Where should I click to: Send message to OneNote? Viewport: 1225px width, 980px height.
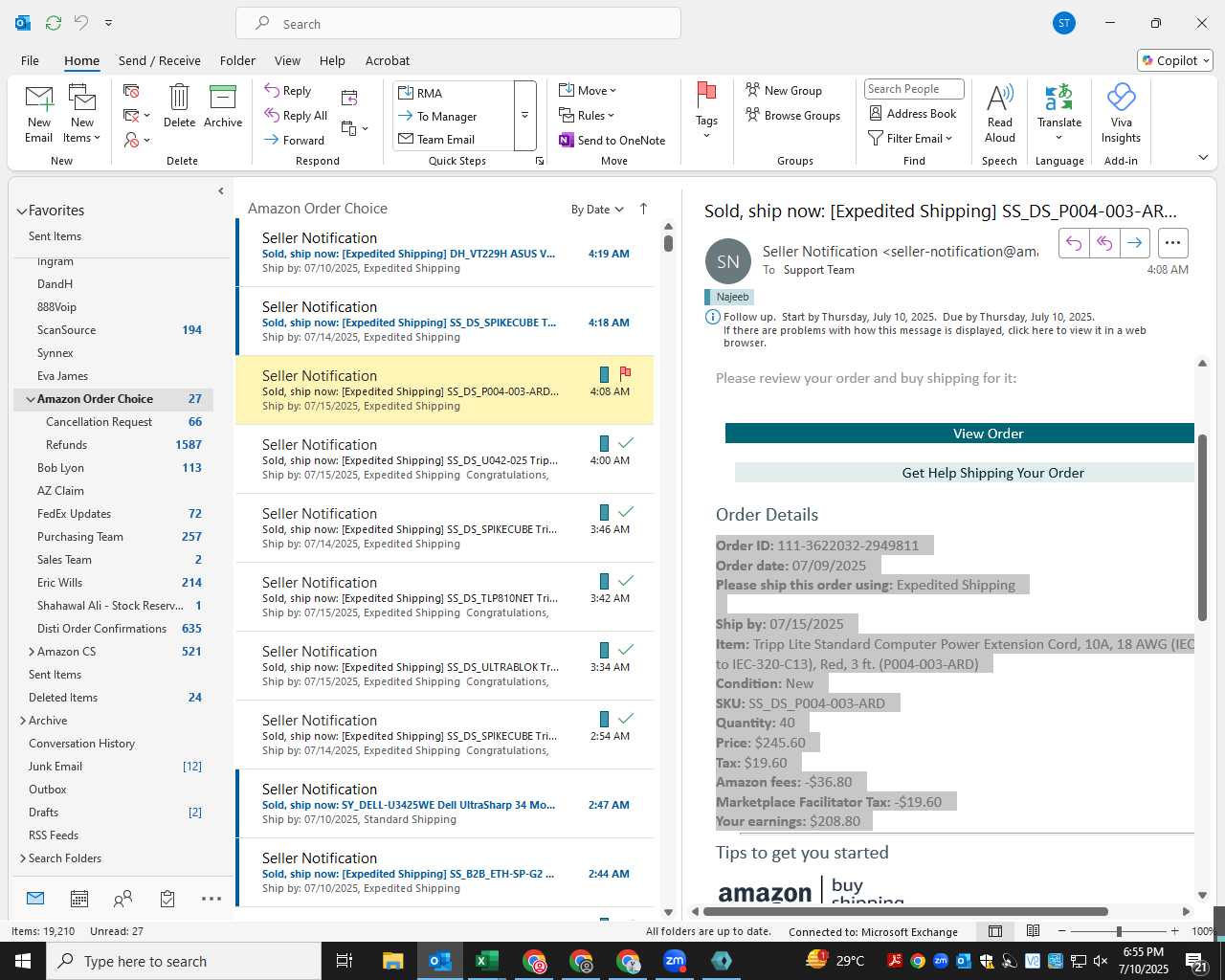[x=612, y=140]
